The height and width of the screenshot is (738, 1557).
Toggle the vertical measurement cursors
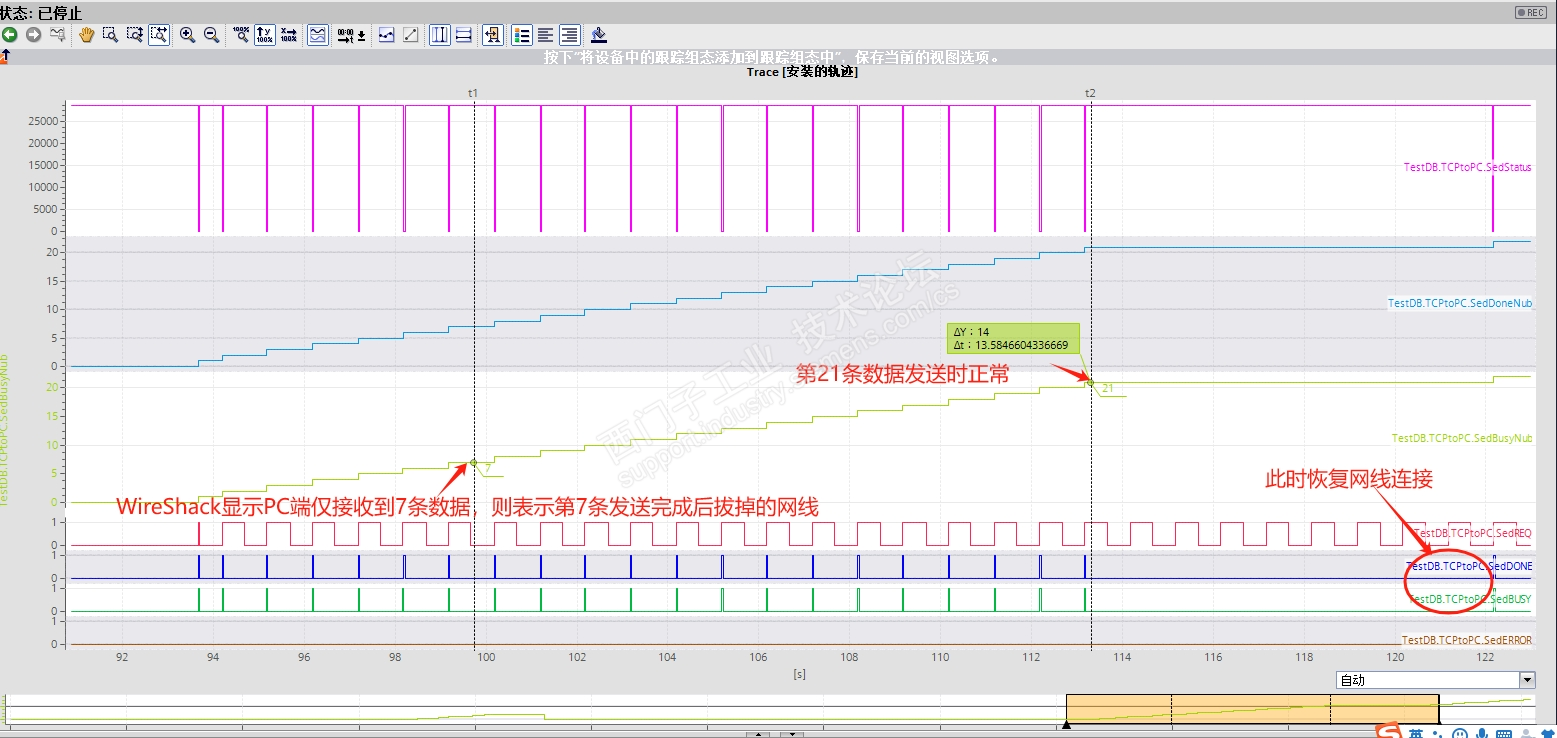pos(440,35)
